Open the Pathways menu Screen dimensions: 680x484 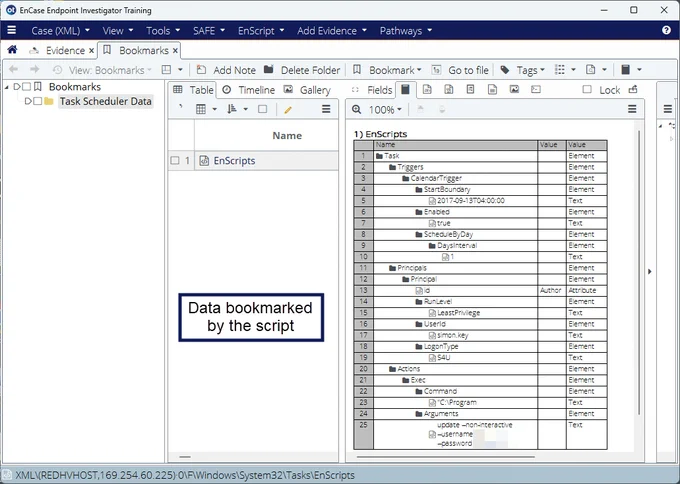pos(405,31)
